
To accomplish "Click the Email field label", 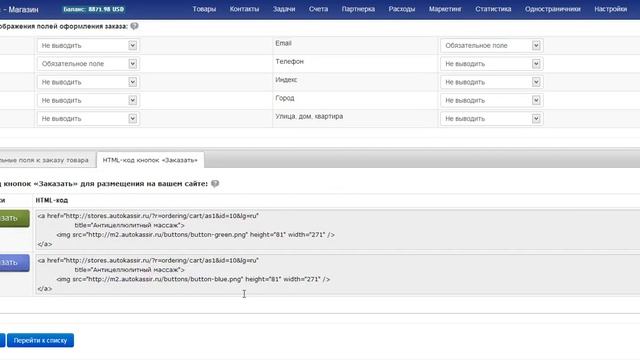I will [283, 43].
